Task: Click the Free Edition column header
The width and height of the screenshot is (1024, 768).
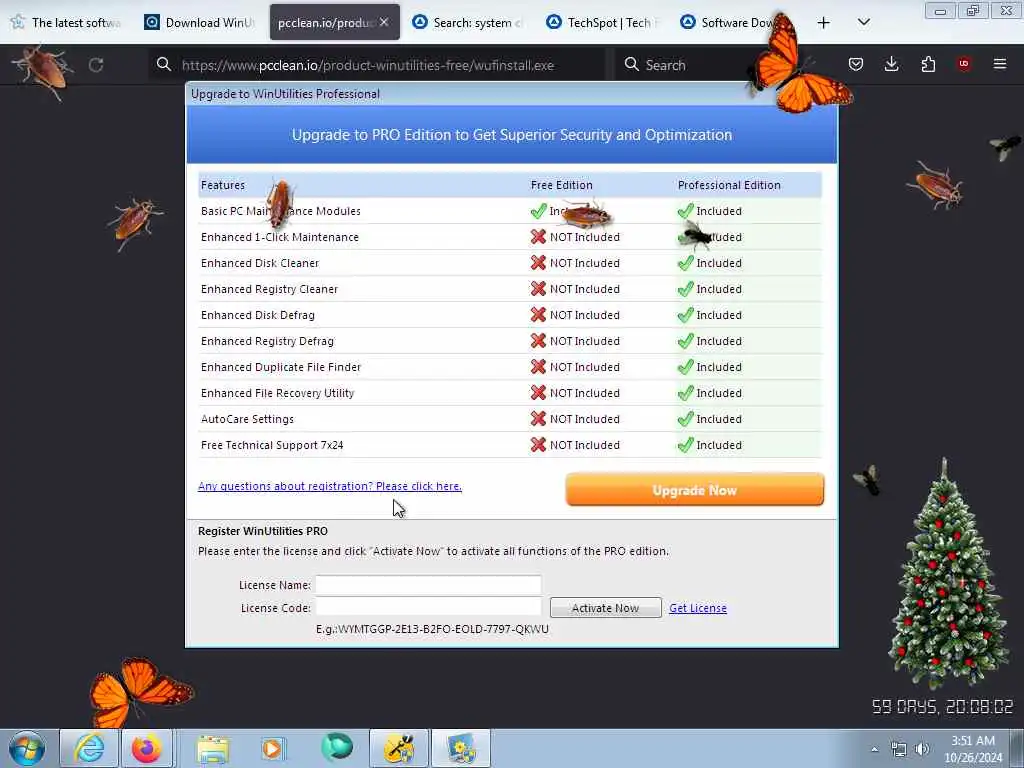Action: coord(562,185)
